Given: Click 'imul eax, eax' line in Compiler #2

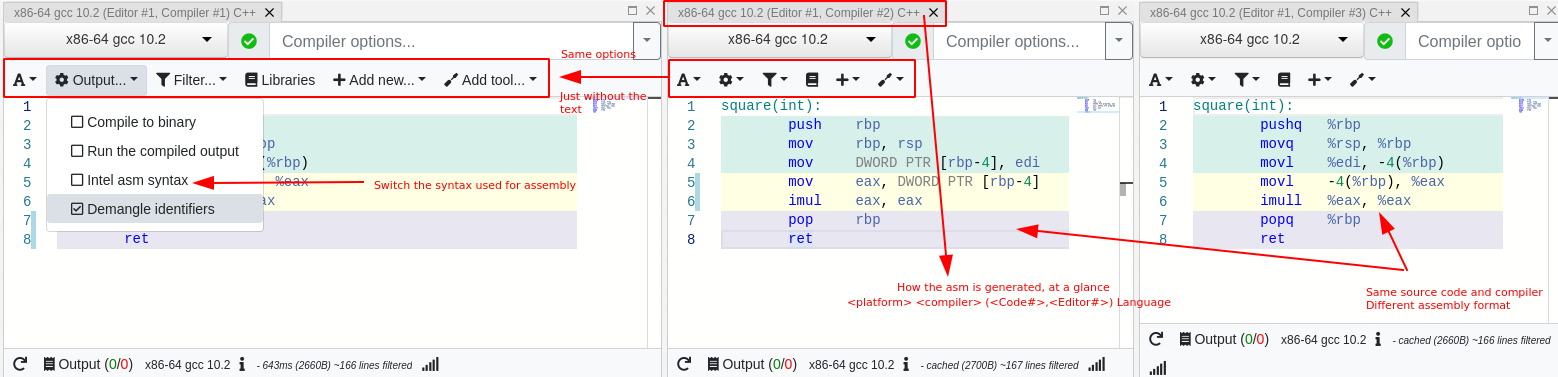Looking at the screenshot, I should click(895, 201).
